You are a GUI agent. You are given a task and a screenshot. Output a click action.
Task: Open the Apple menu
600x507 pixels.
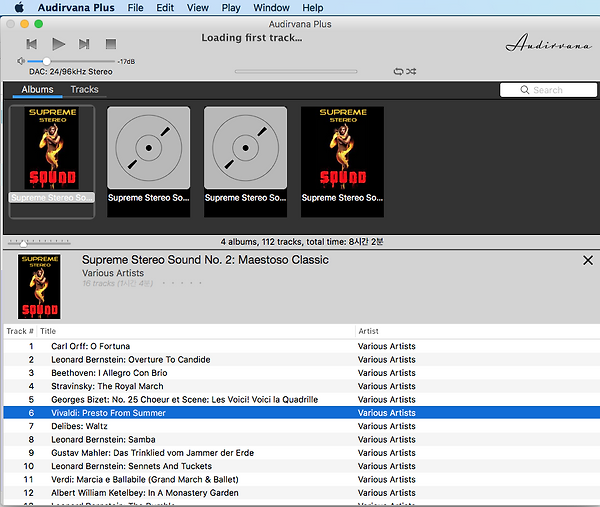click(19, 7)
